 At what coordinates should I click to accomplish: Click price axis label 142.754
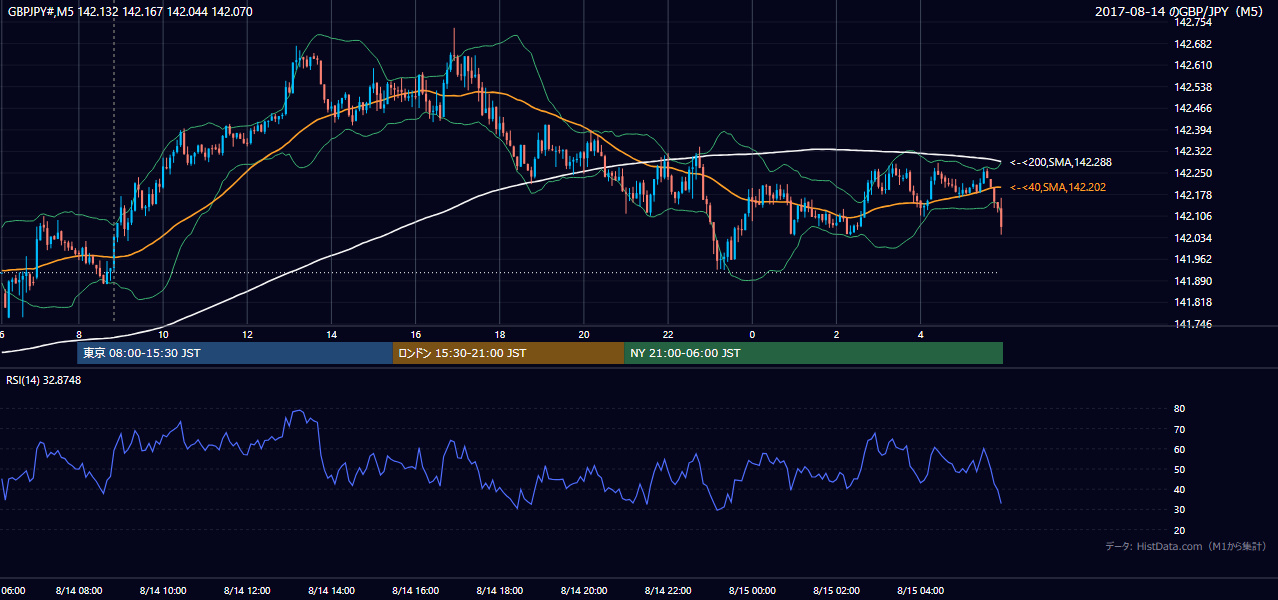click(x=1192, y=22)
